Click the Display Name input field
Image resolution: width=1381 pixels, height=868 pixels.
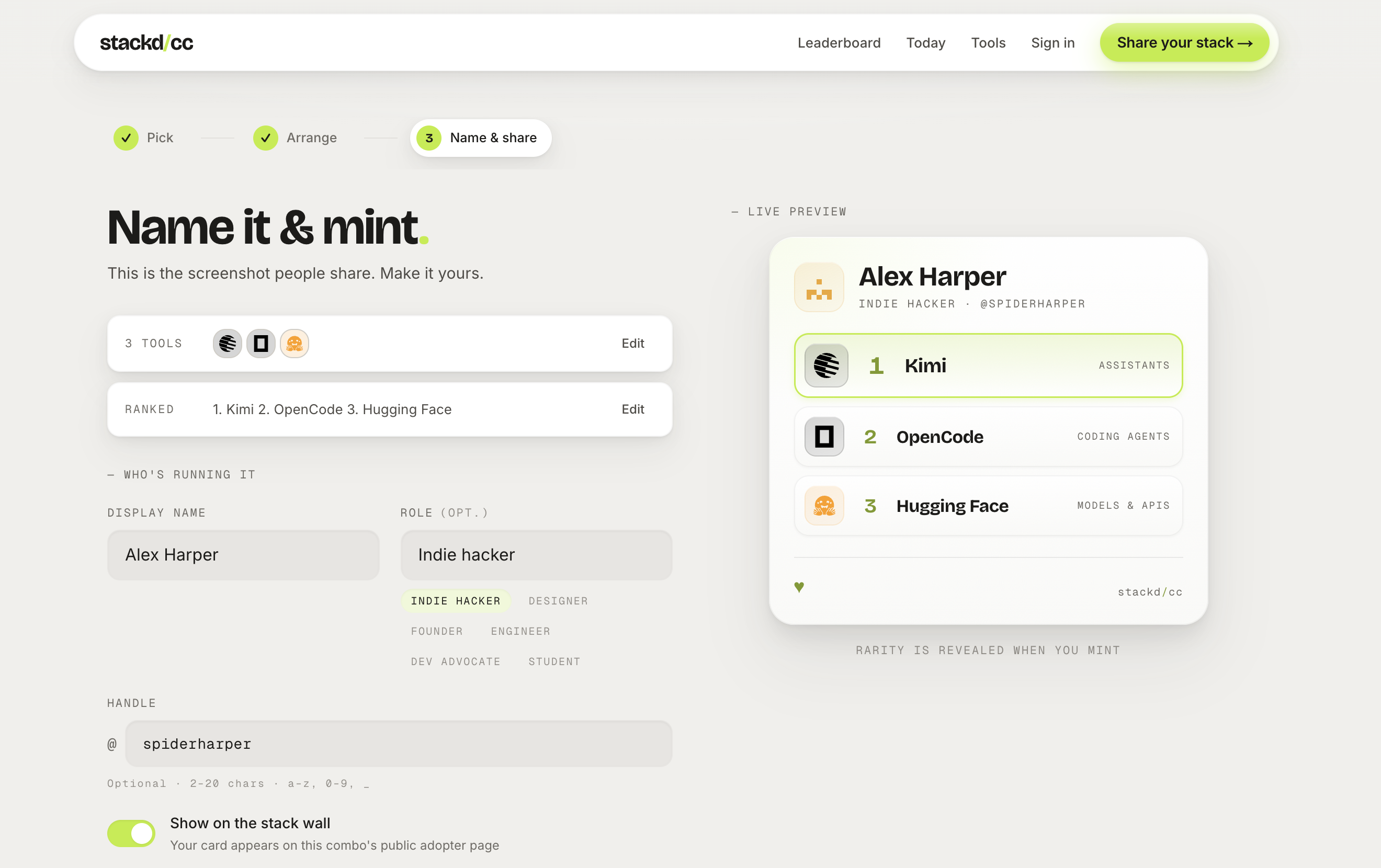click(x=243, y=554)
